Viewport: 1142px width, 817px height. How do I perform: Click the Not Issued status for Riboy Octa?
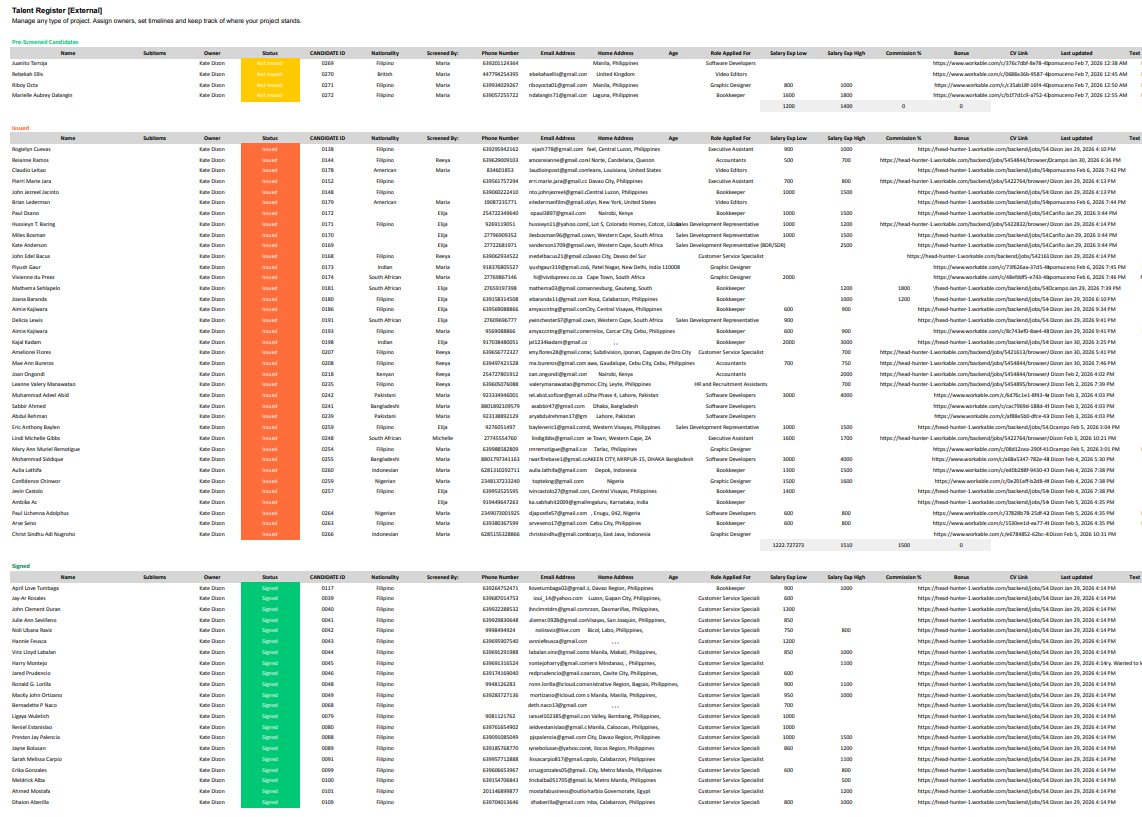(x=270, y=85)
